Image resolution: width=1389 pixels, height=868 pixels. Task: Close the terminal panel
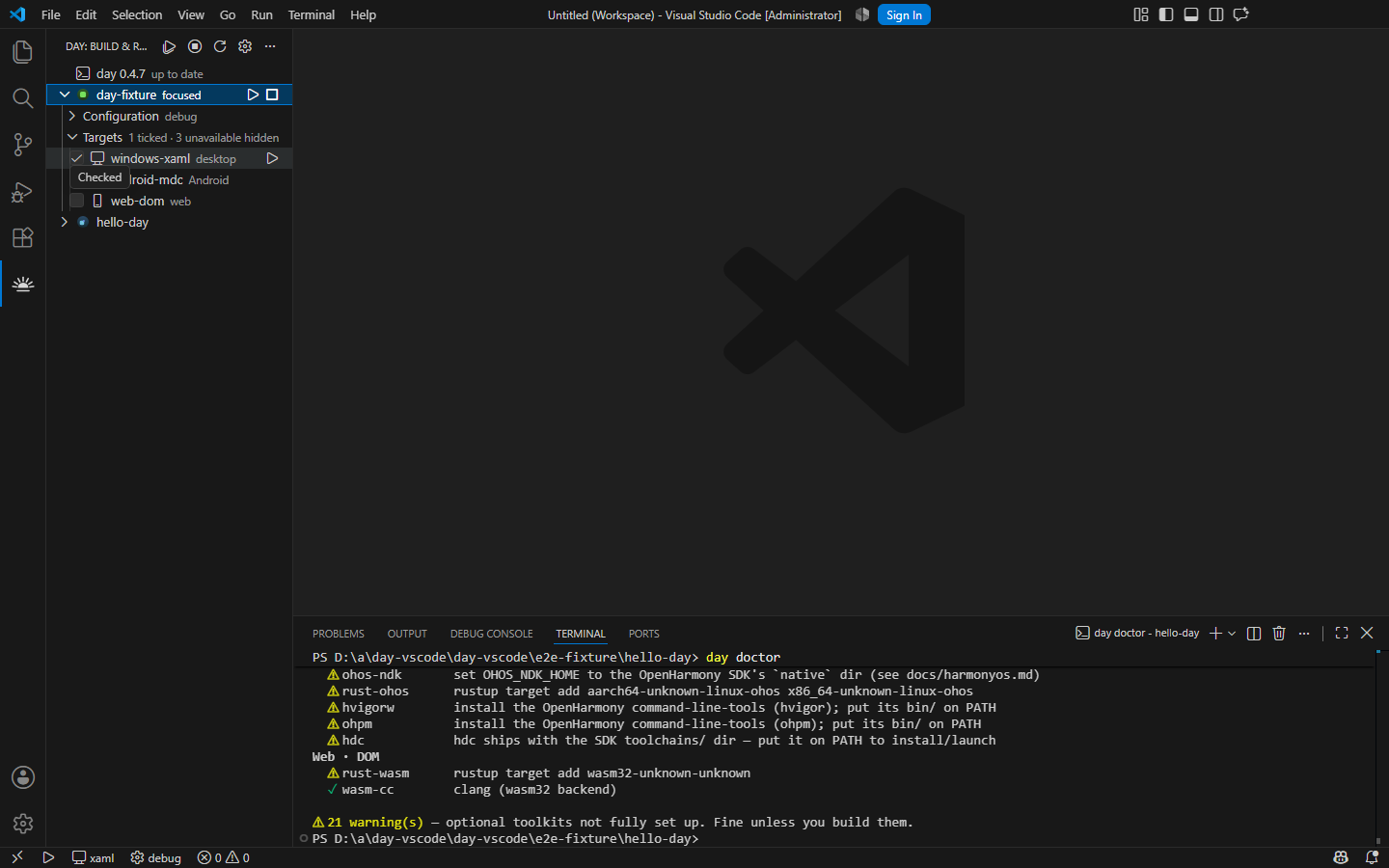(1367, 634)
